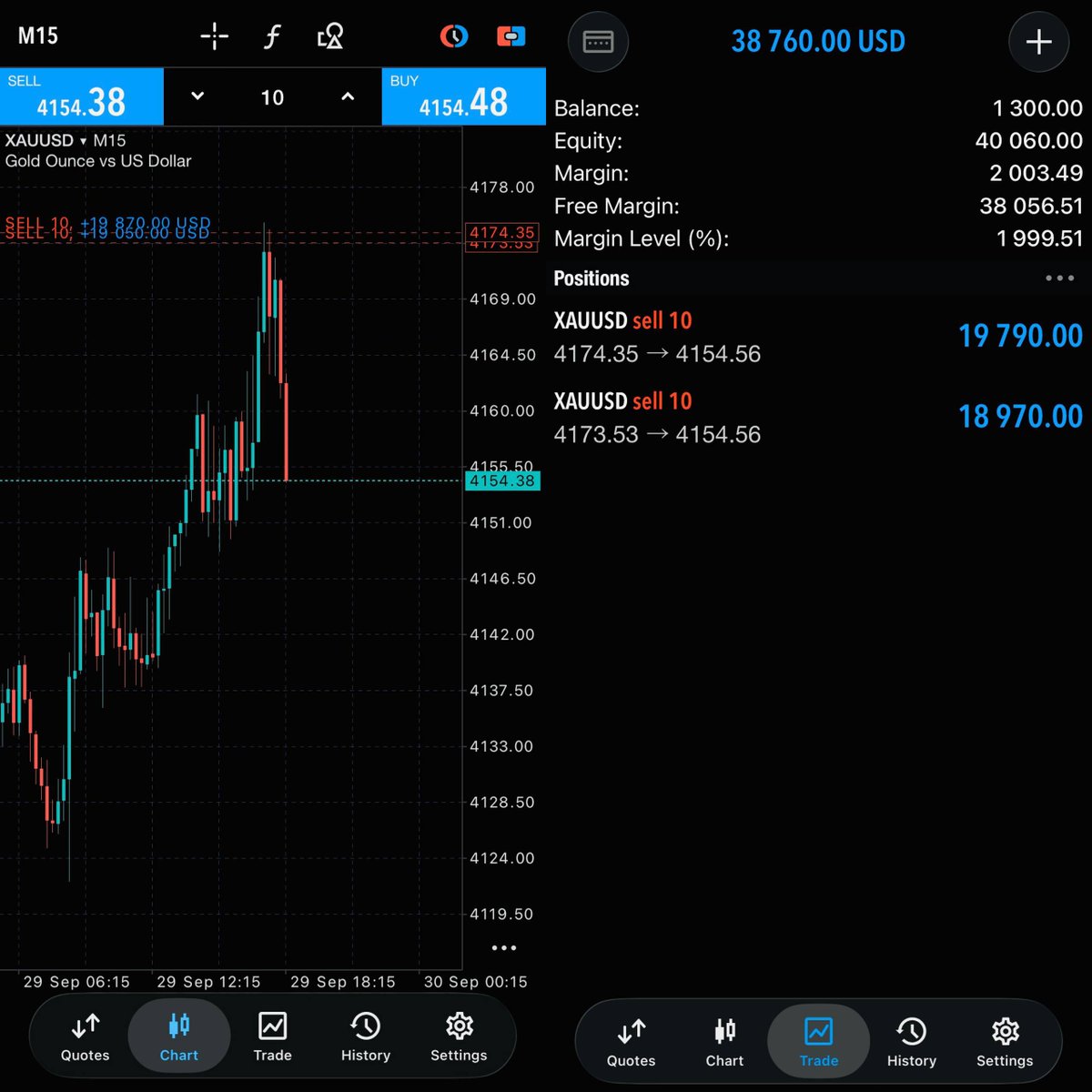Increase lot volume with up chevron

pos(348,96)
